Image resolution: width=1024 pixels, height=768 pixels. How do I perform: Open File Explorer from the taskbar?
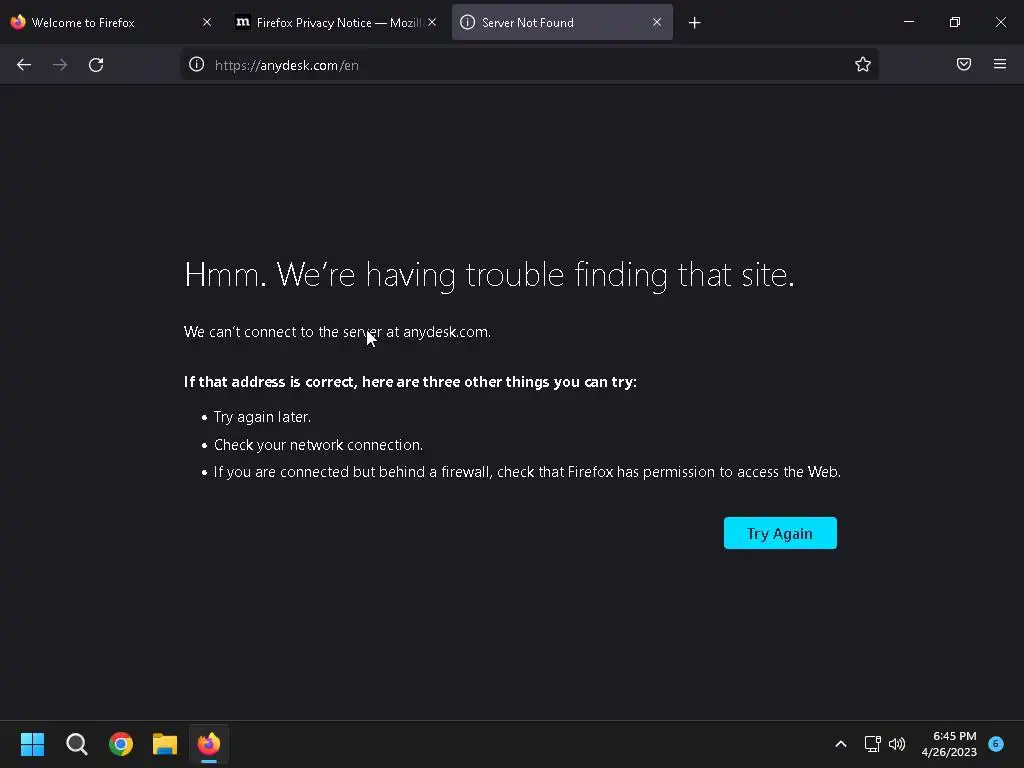pos(165,744)
